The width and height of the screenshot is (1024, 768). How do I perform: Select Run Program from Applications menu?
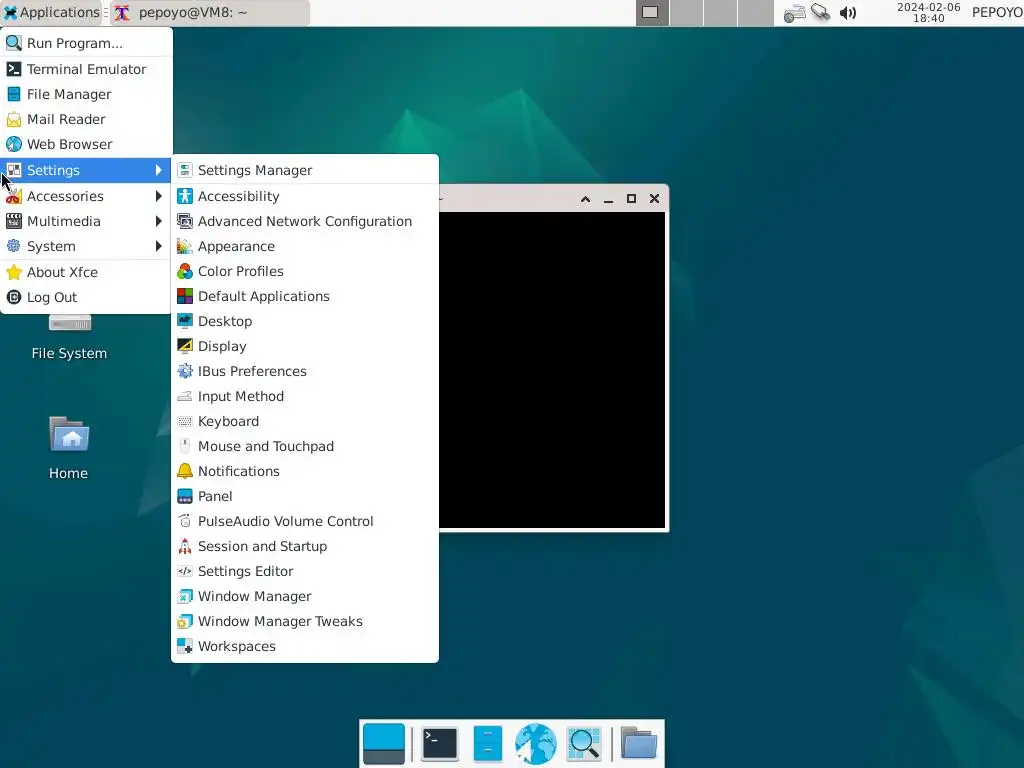click(x=86, y=43)
